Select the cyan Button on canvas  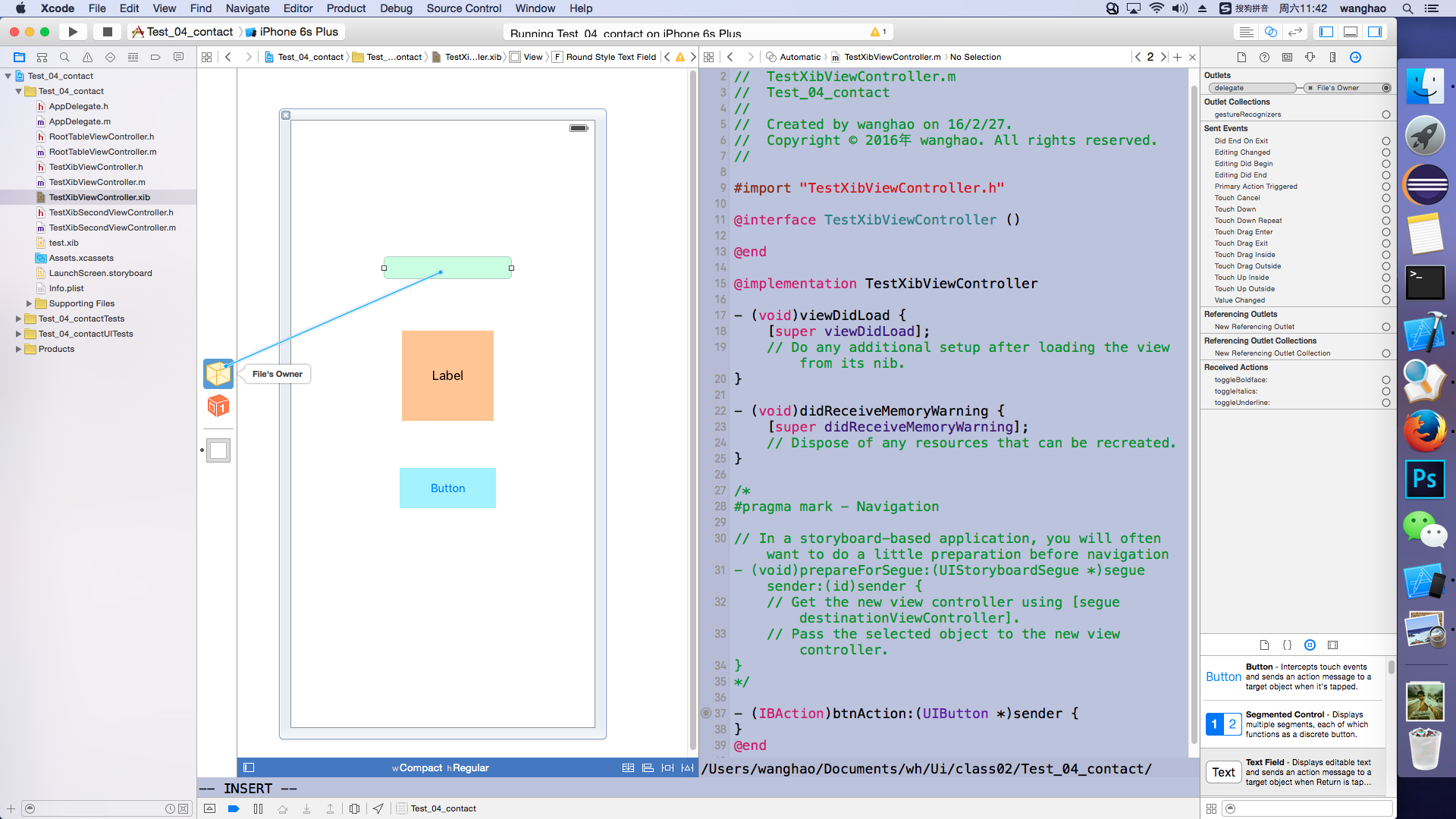(x=447, y=488)
